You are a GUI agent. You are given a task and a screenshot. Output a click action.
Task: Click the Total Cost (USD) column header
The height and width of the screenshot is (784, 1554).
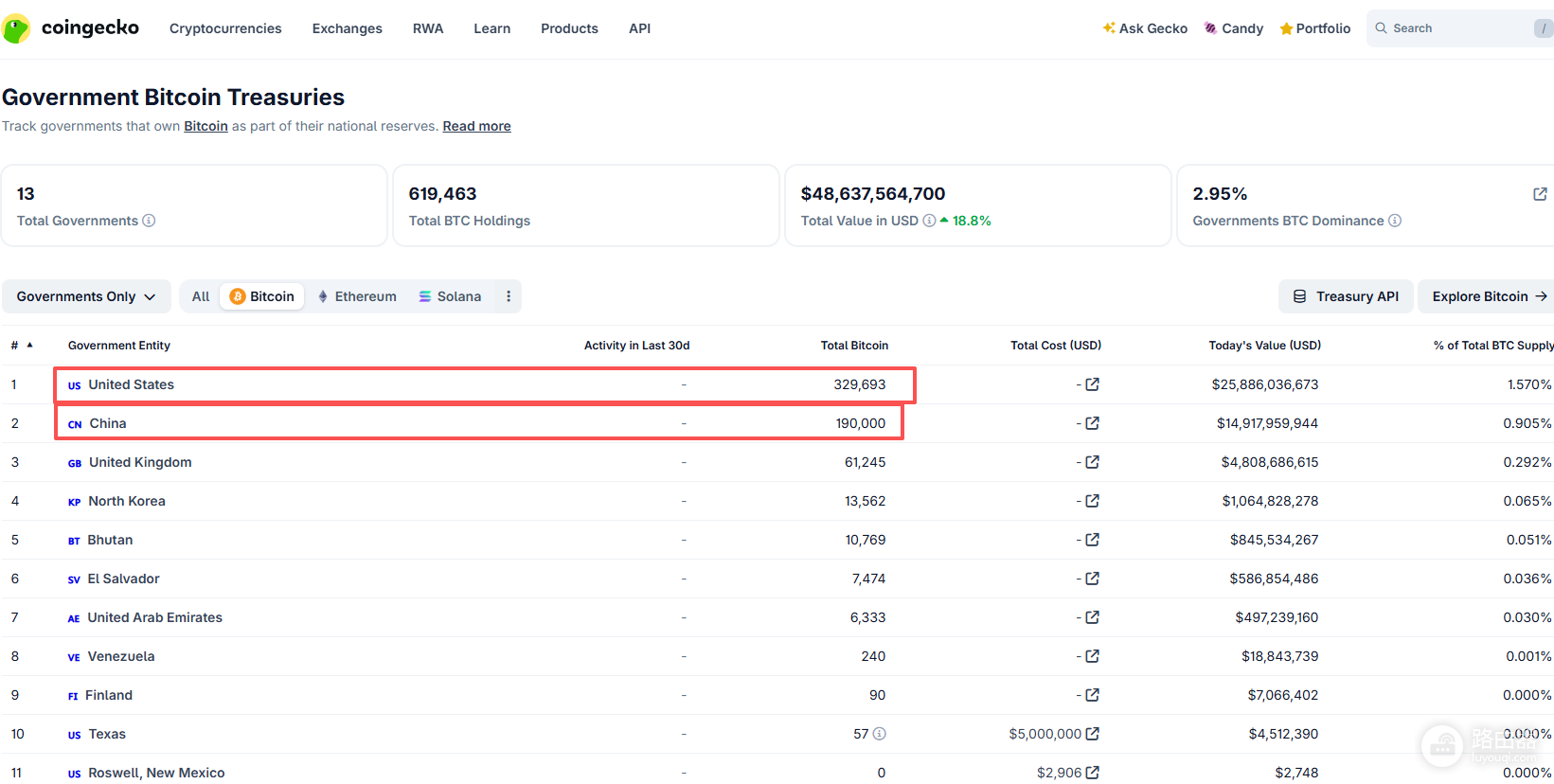pyautogui.click(x=1056, y=346)
